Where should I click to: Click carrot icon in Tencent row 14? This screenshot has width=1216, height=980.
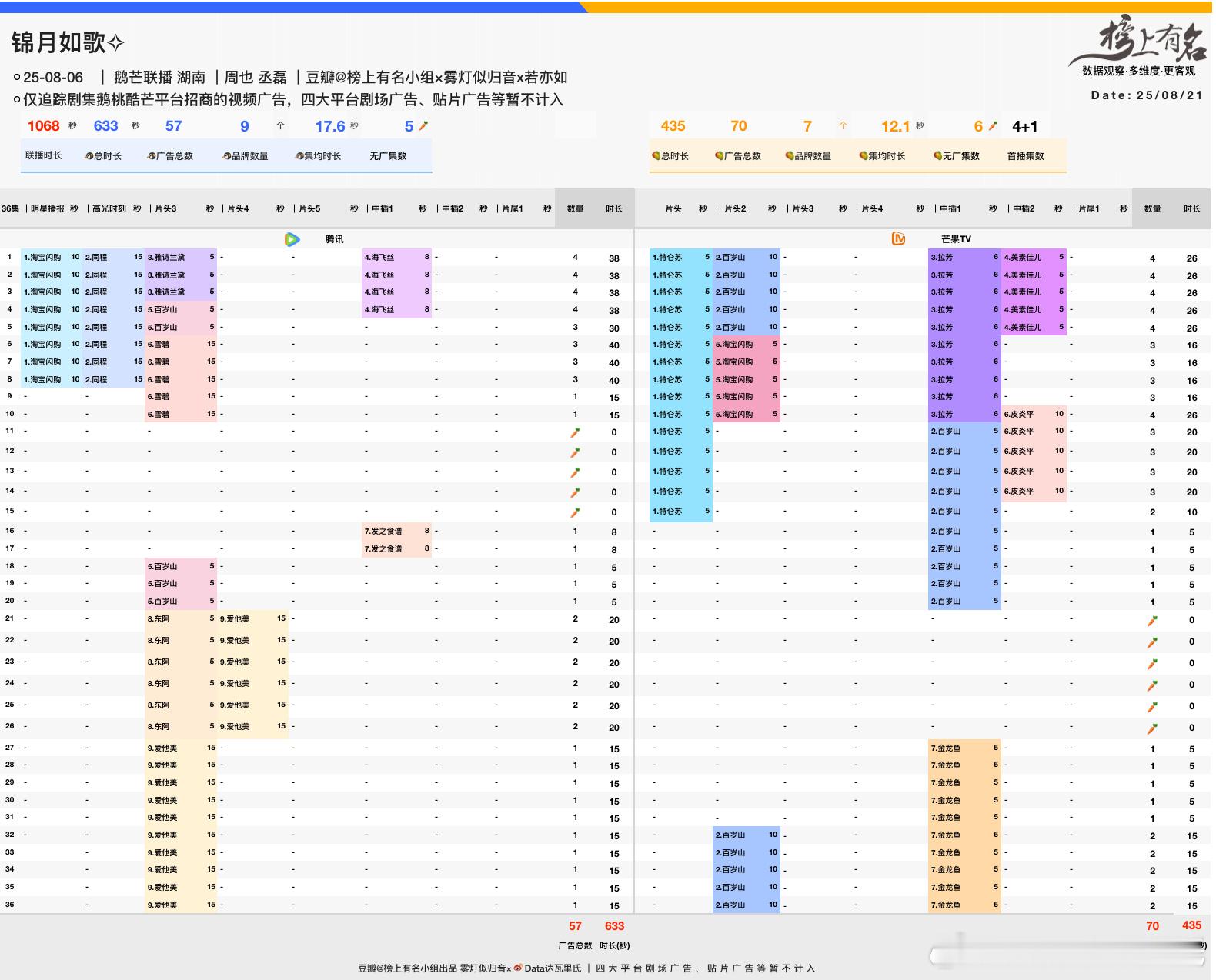pos(574,492)
